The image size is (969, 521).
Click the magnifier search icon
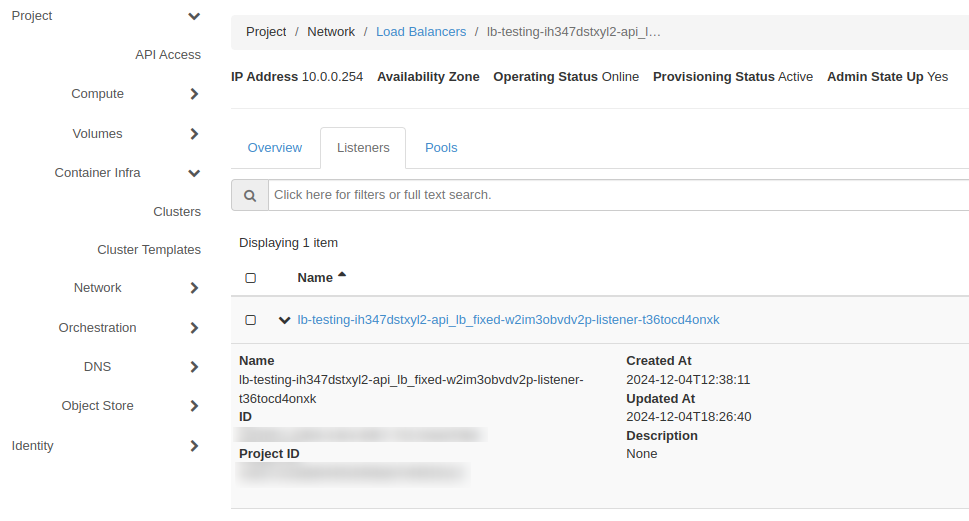coord(250,195)
